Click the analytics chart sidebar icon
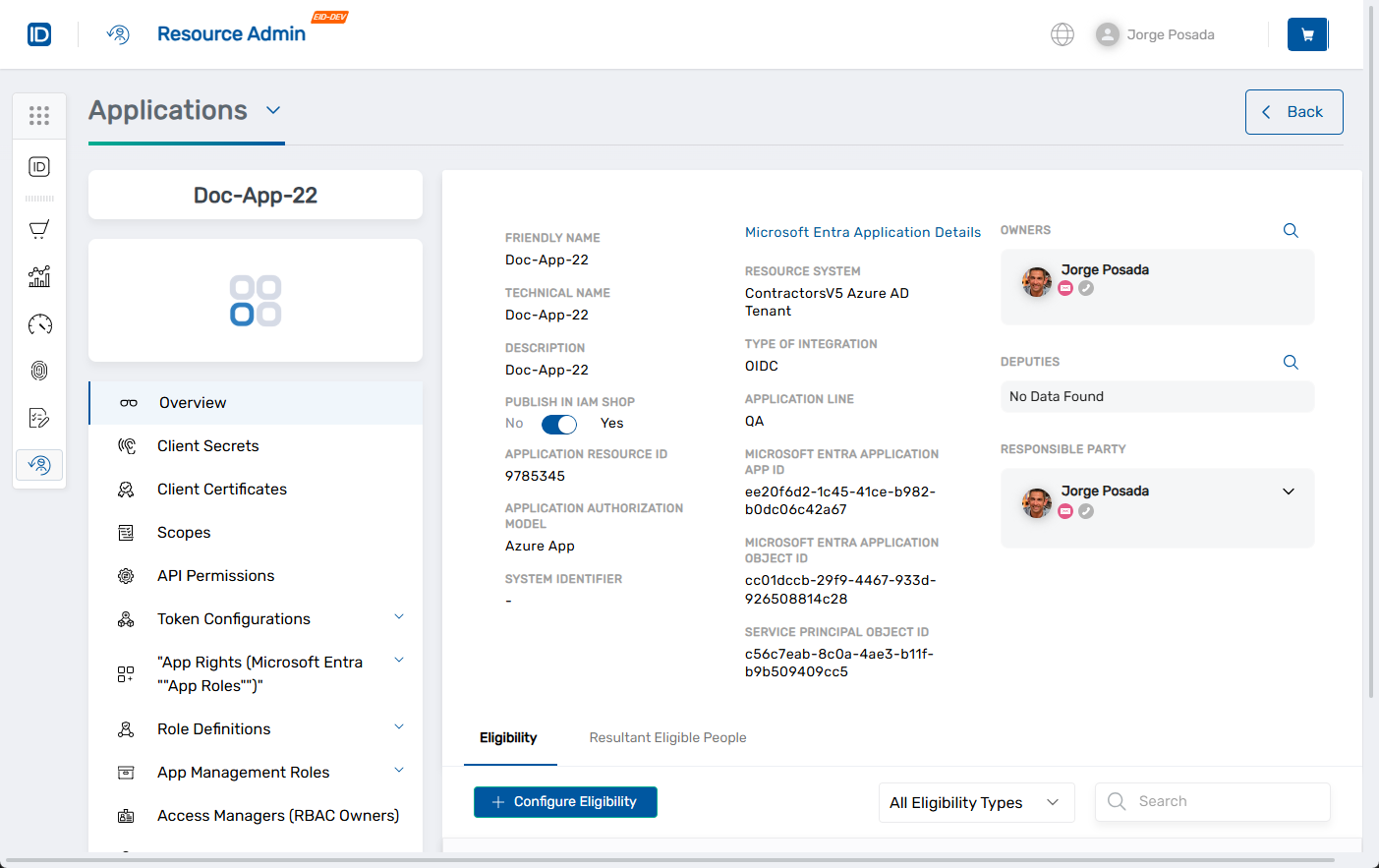1379x868 pixels. pyautogui.click(x=39, y=276)
